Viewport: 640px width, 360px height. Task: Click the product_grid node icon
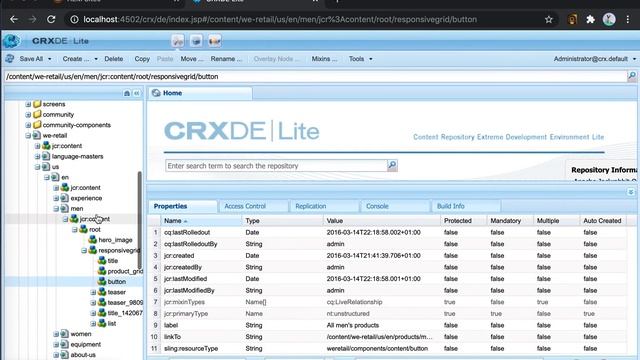pyautogui.click(x=102, y=271)
